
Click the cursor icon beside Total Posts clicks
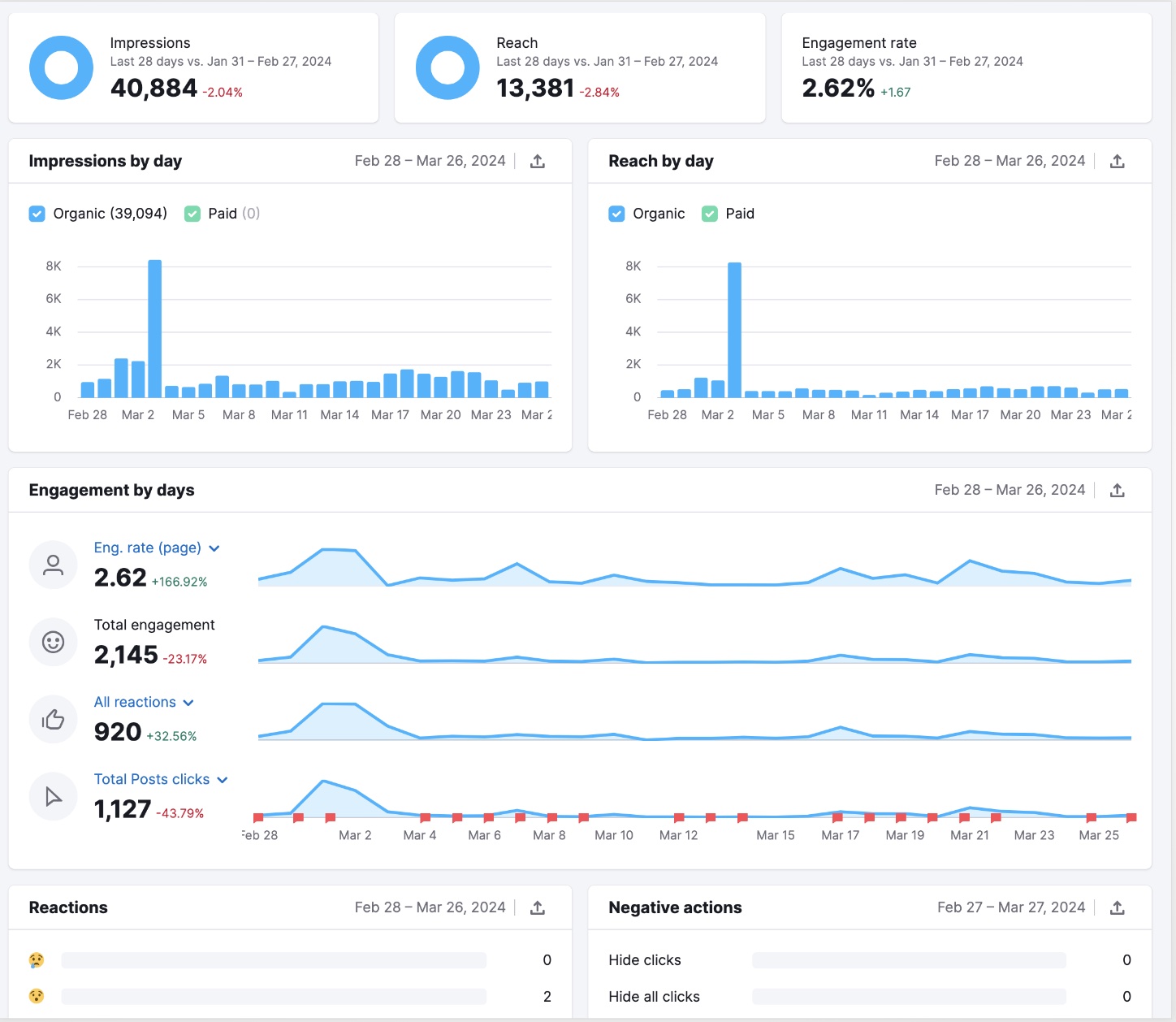(53, 796)
